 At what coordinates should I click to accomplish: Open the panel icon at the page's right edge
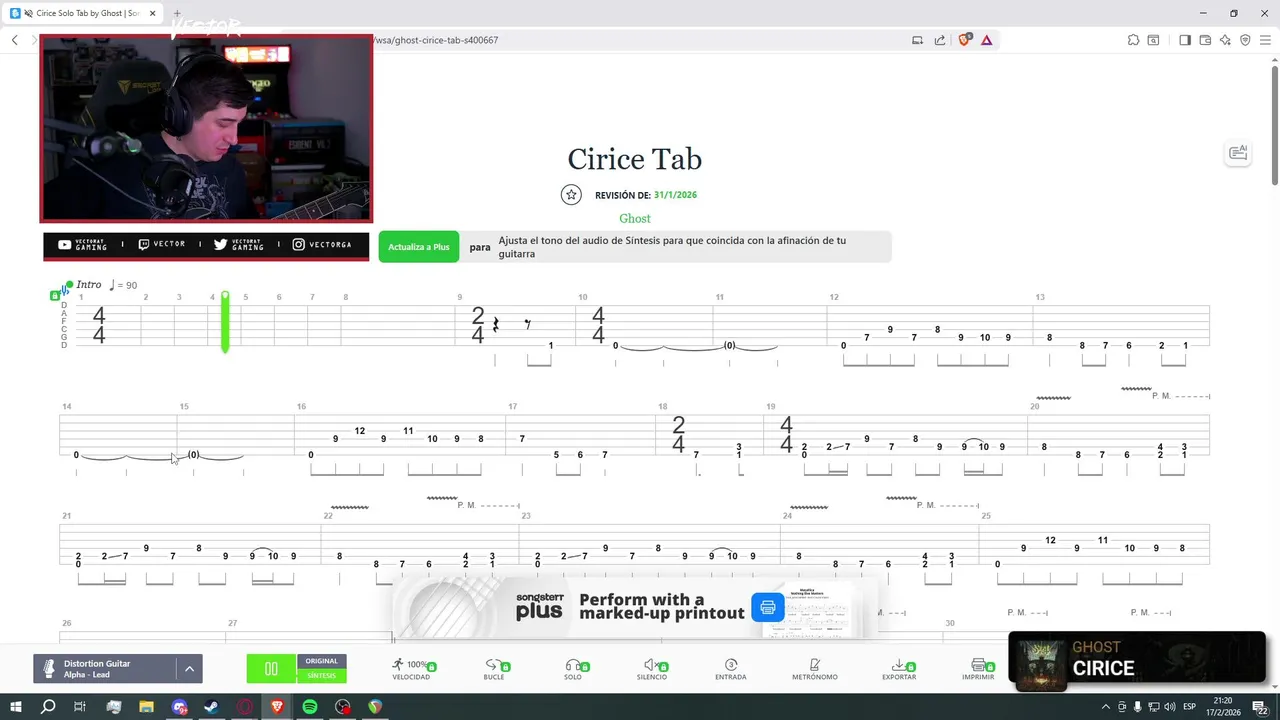(x=1238, y=152)
